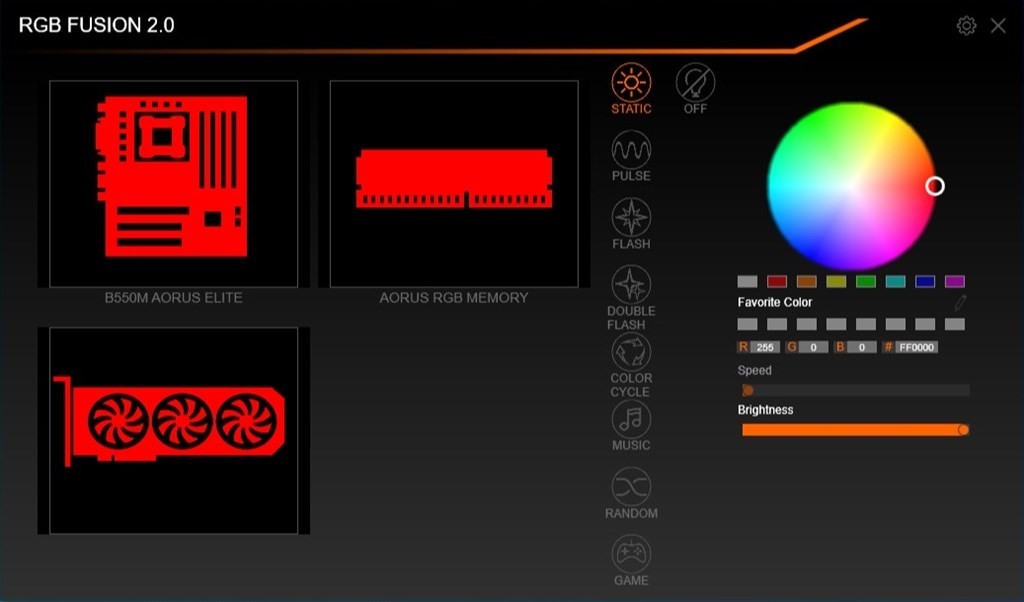Select the first Favorite Color slot
The height and width of the screenshot is (602, 1024).
[747, 325]
